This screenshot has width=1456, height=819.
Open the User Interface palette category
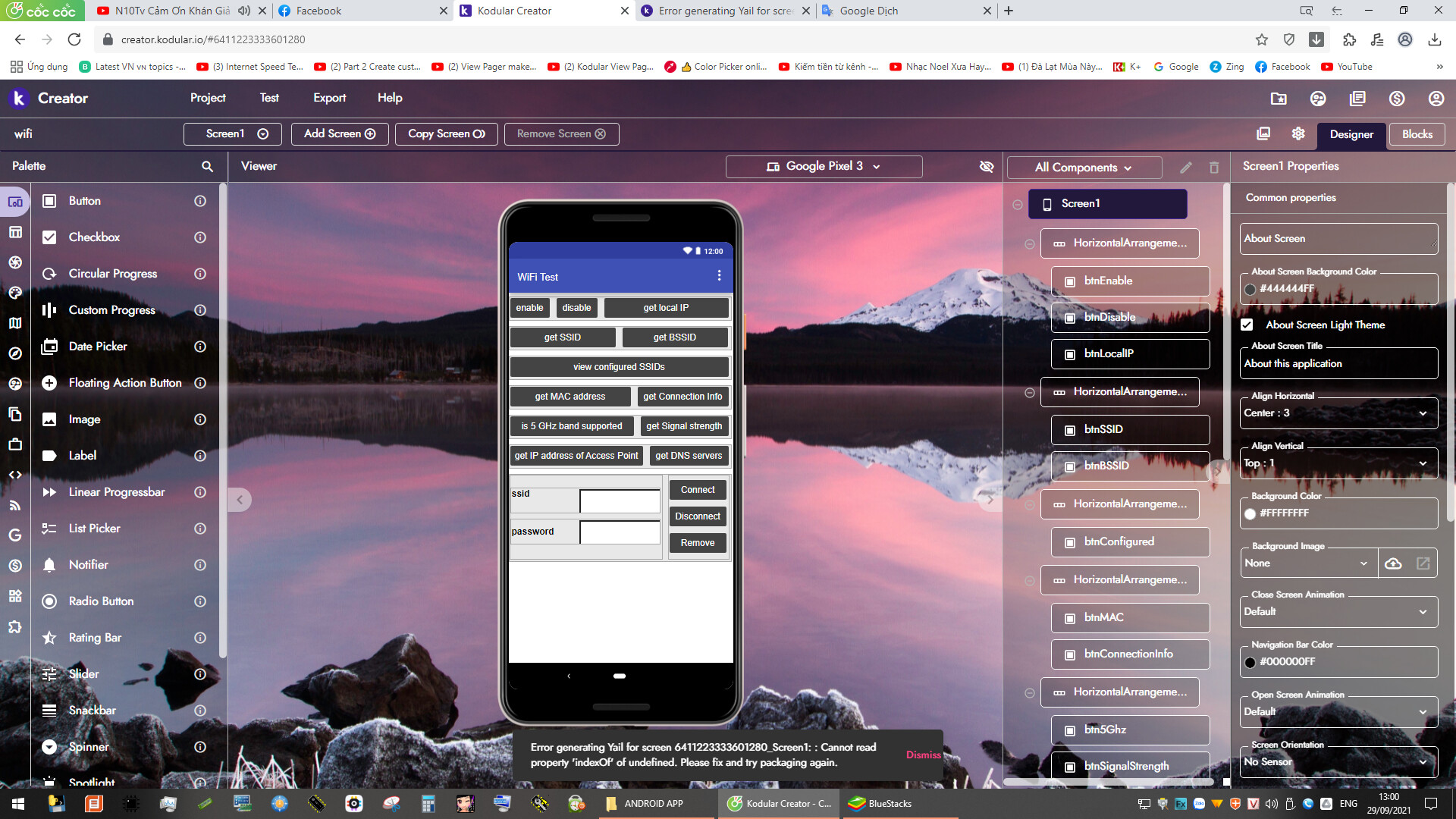(x=15, y=202)
